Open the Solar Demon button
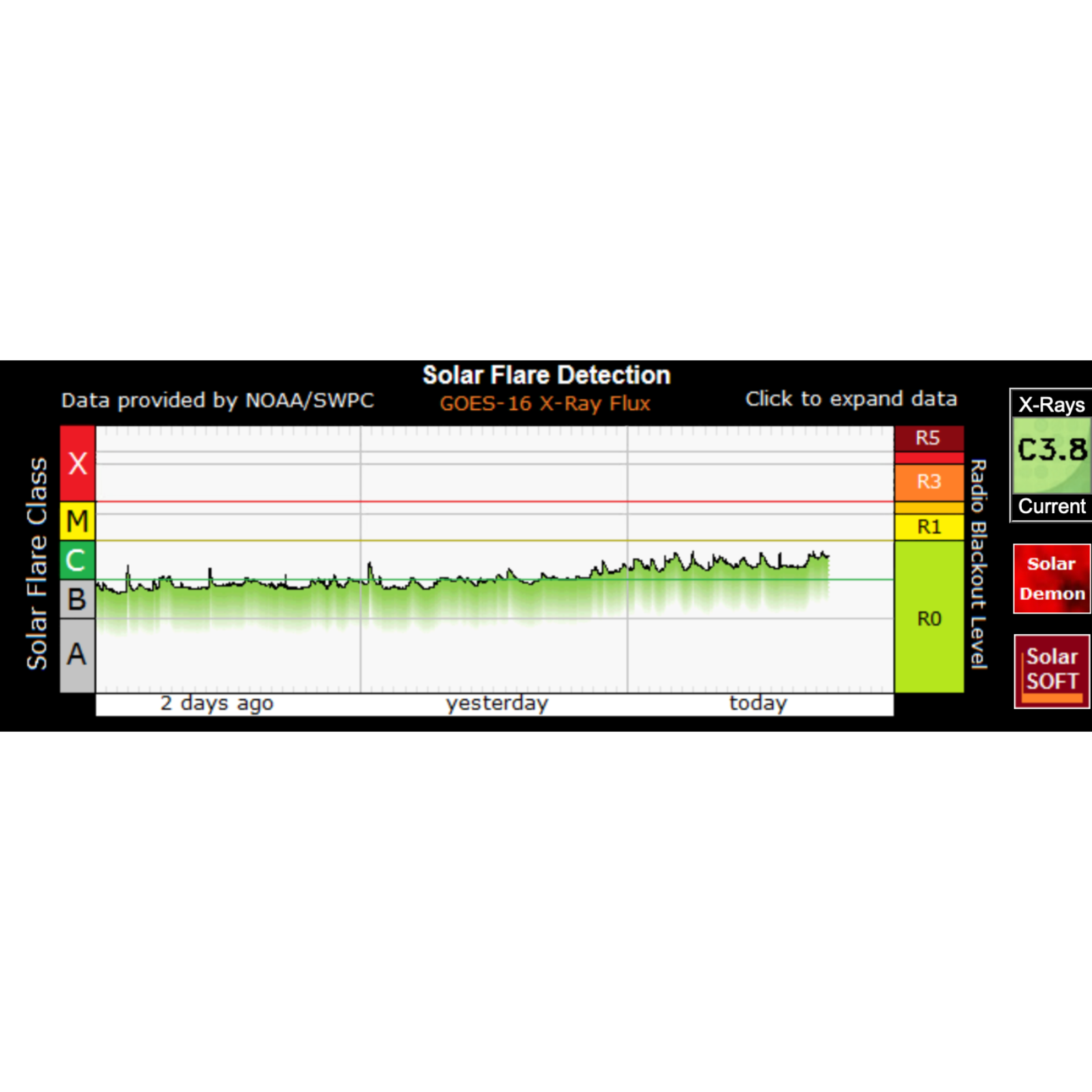Image resolution: width=1092 pixels, height=1092 pixels. [1051, 579]
